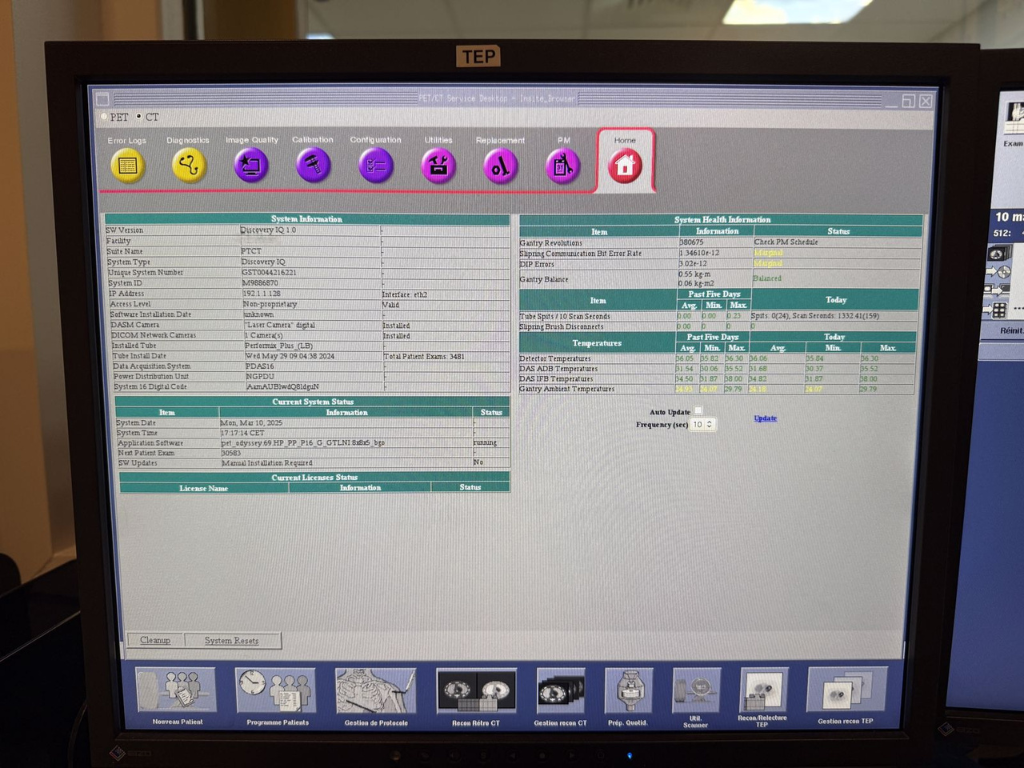
Task: Click the License Name column header
Action: tap(204, 488)
